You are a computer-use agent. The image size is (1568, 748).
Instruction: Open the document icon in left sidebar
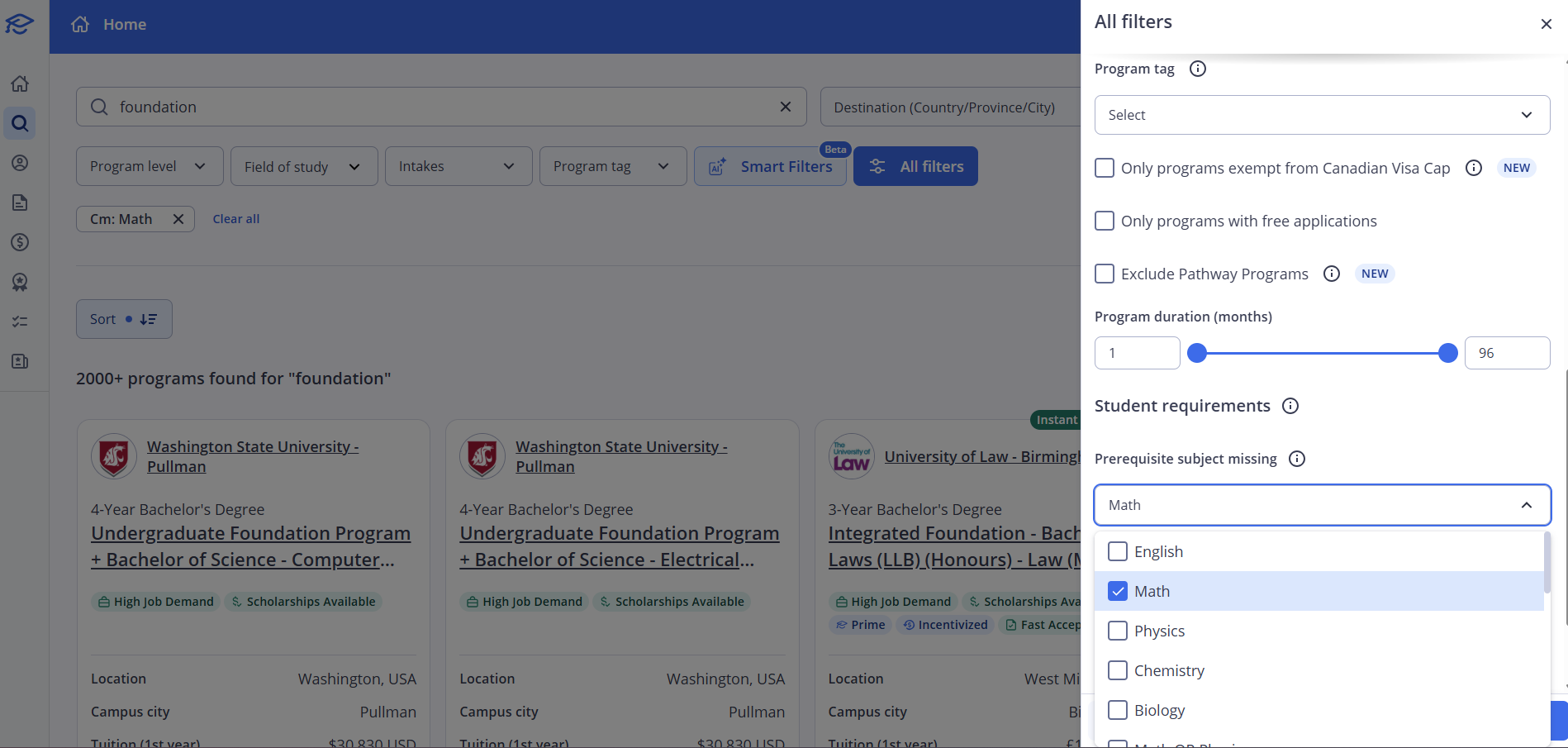20,202
